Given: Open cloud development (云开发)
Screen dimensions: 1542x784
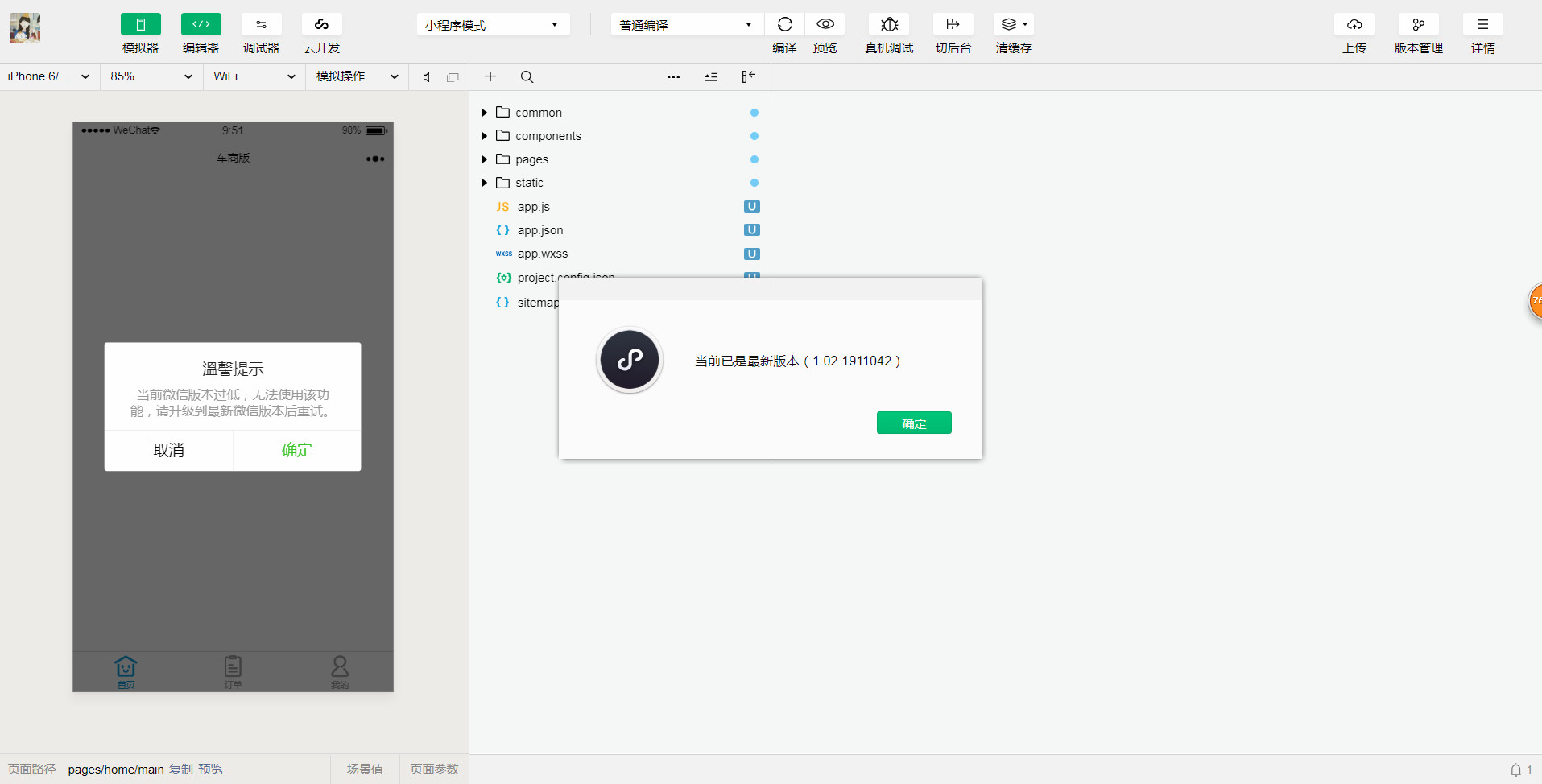Looking at the screenshot, I should (x=321, y=25).
